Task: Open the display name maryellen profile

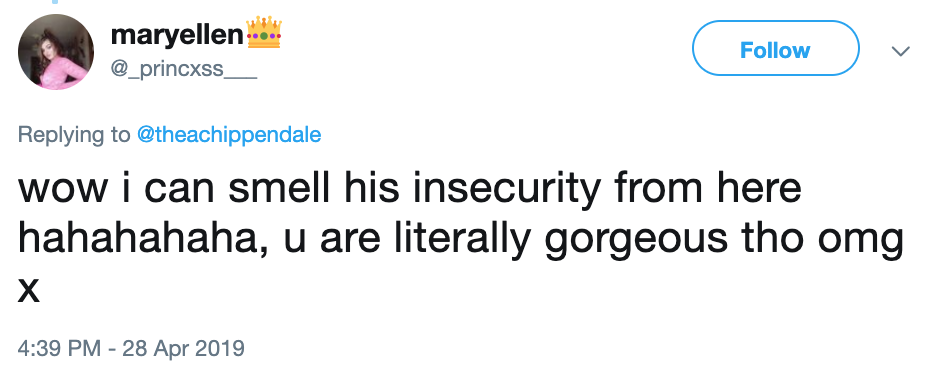Action: (177, 36)
